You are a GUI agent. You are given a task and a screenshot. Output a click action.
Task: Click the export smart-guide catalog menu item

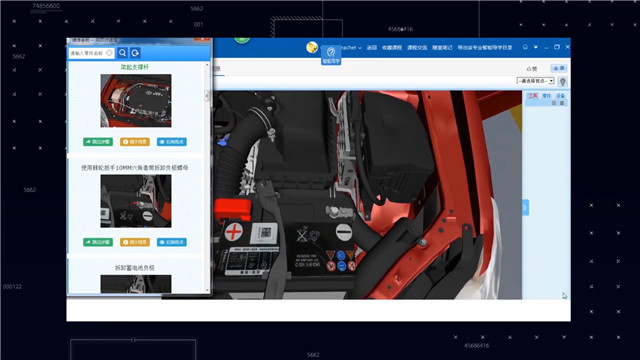(484, 48)
